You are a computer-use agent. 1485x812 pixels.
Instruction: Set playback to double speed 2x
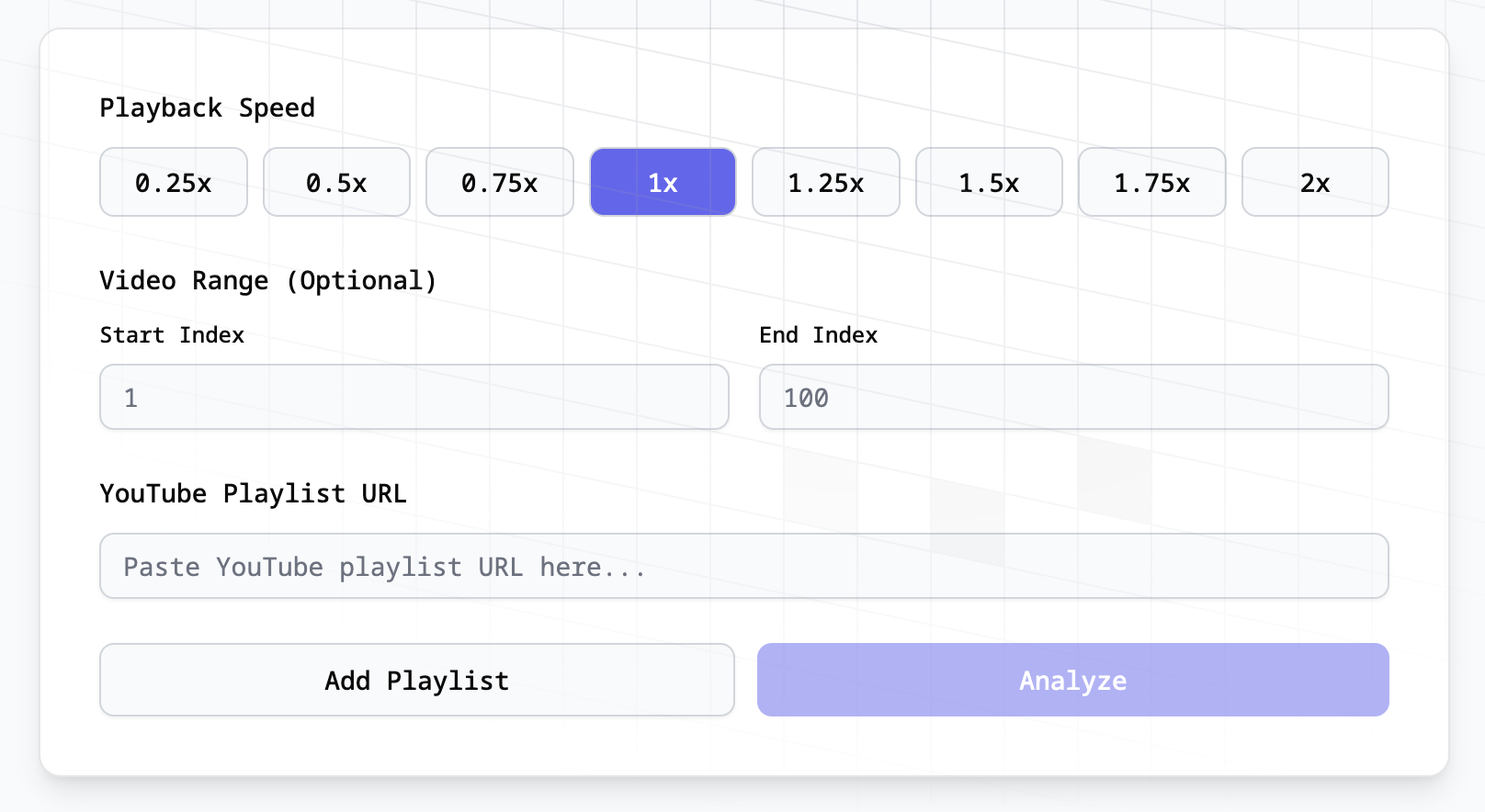(1315, 182)
